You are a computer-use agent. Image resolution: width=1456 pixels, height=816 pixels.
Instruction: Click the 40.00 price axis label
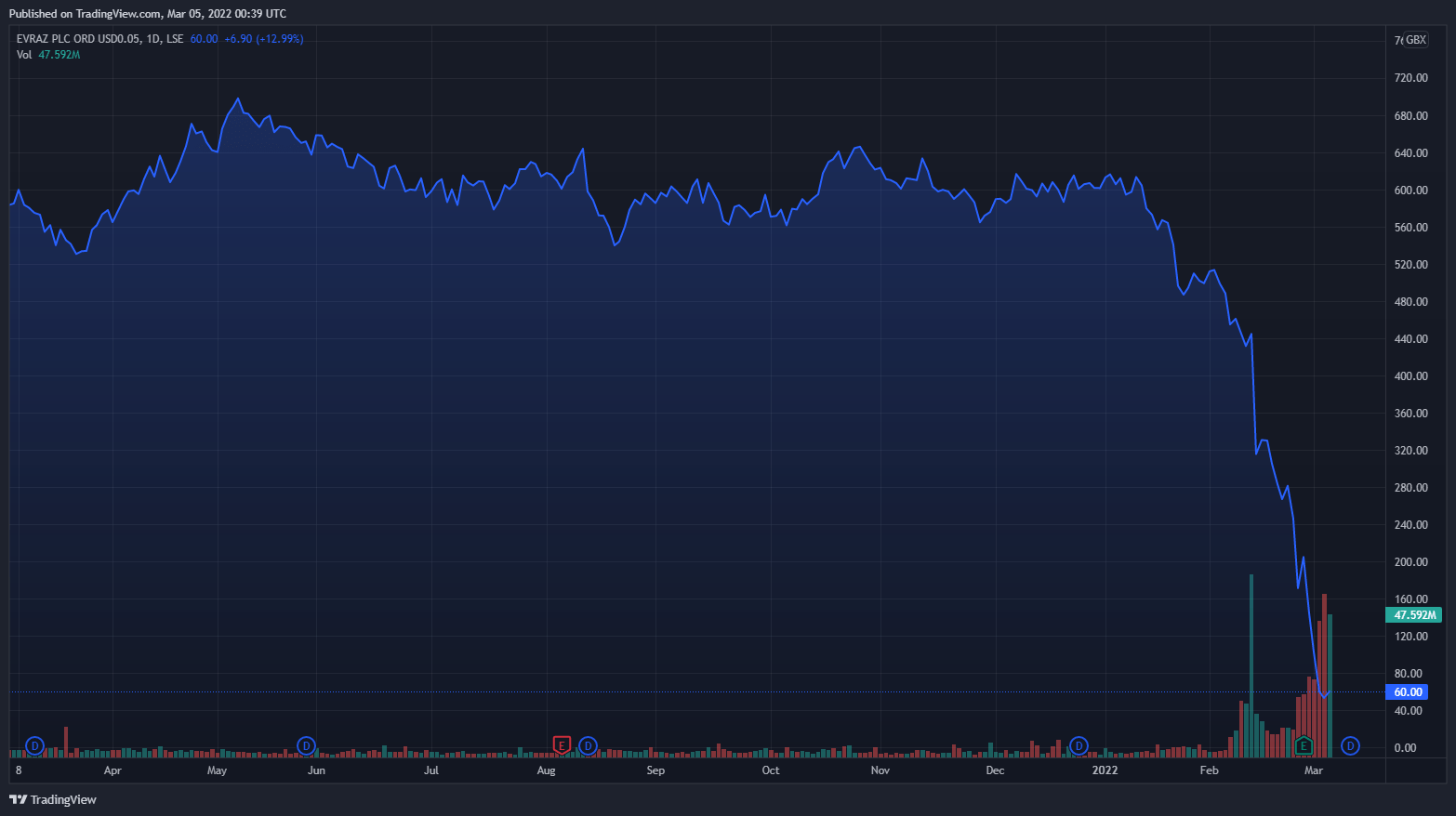tap(1408, 711)
